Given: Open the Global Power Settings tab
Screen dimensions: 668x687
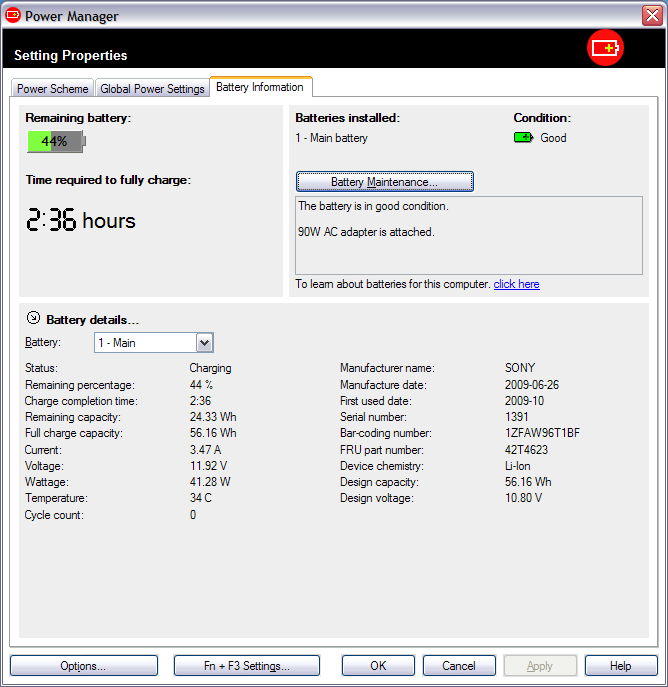Looking at the screenshot, I should (x=152, y=89).
